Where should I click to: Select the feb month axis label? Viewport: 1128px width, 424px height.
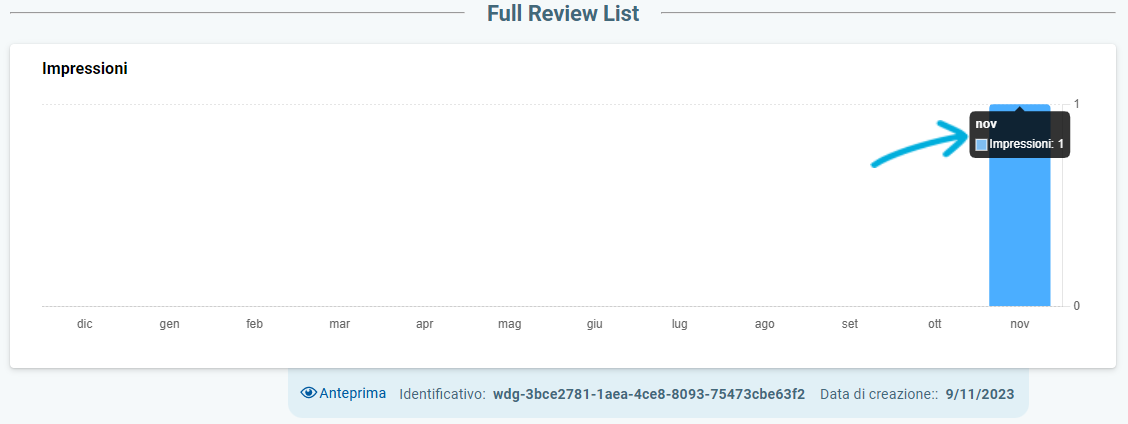tap(255, 324)
